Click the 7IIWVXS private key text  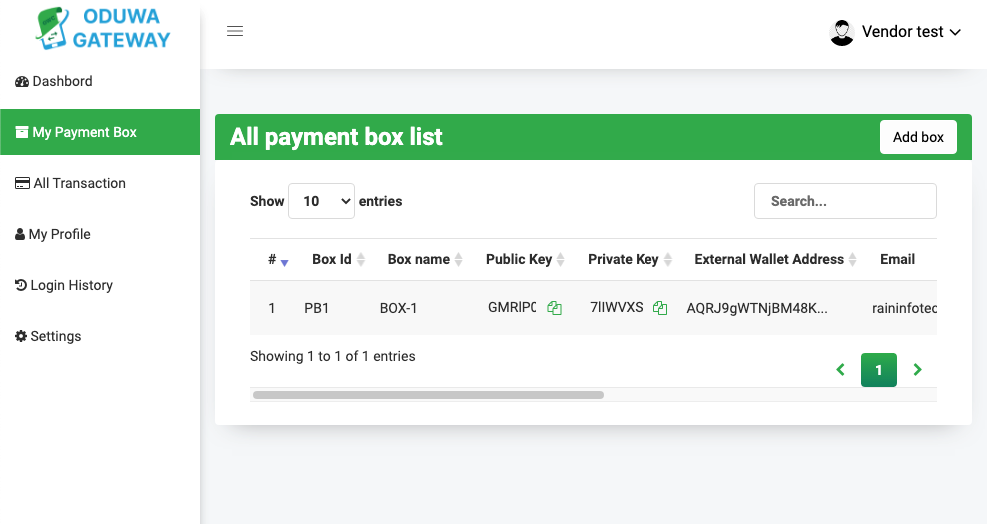click(616, 307)
